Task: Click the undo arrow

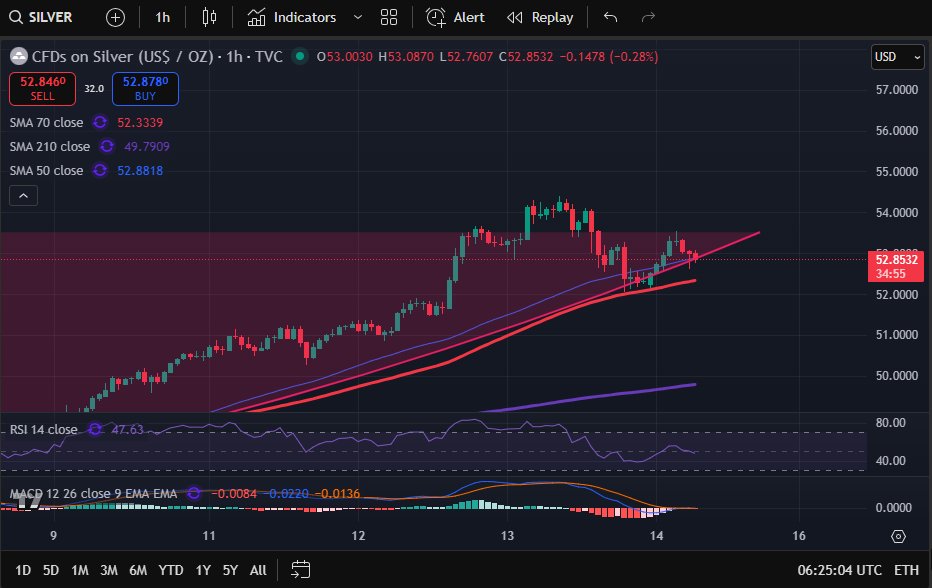Action: tap(611, 17)
